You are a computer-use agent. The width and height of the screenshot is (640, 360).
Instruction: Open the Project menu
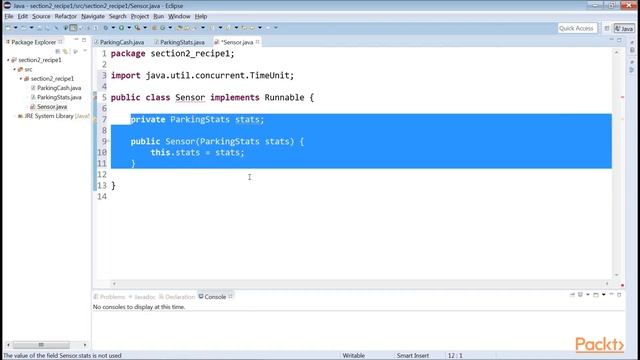click(x=140, y=16)
